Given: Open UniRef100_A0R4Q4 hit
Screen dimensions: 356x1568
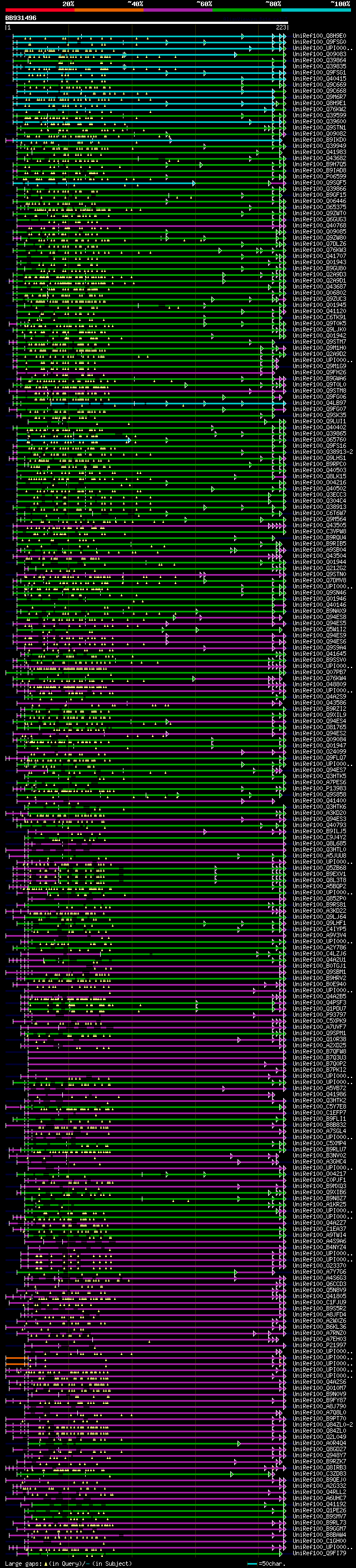Looking at the screenshot, I should pos(319,1443).
